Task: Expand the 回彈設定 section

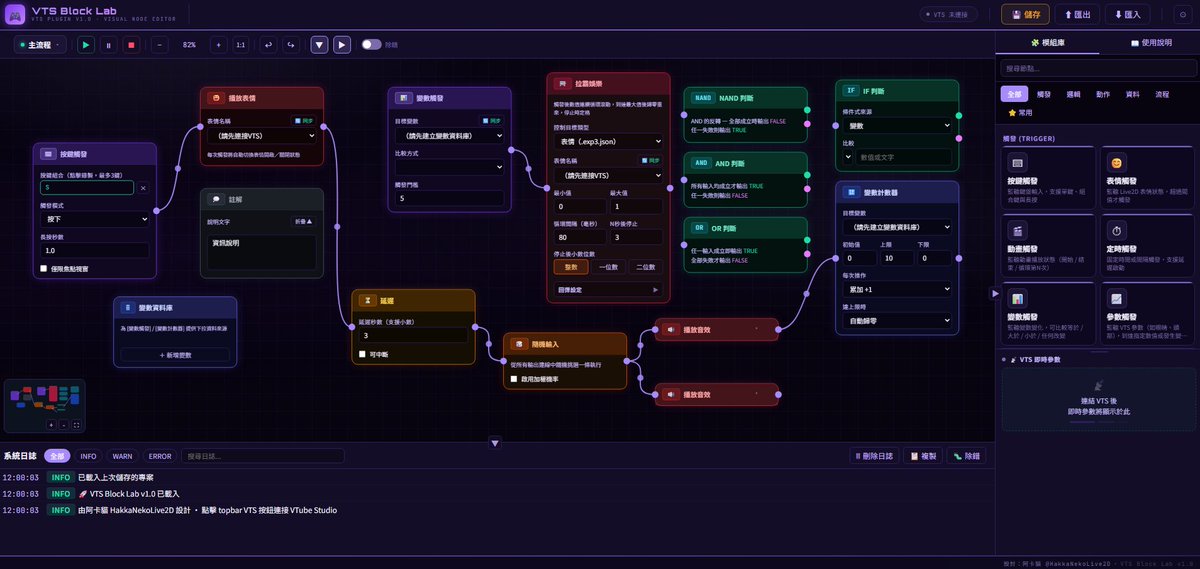Action: tap(608, 289)
